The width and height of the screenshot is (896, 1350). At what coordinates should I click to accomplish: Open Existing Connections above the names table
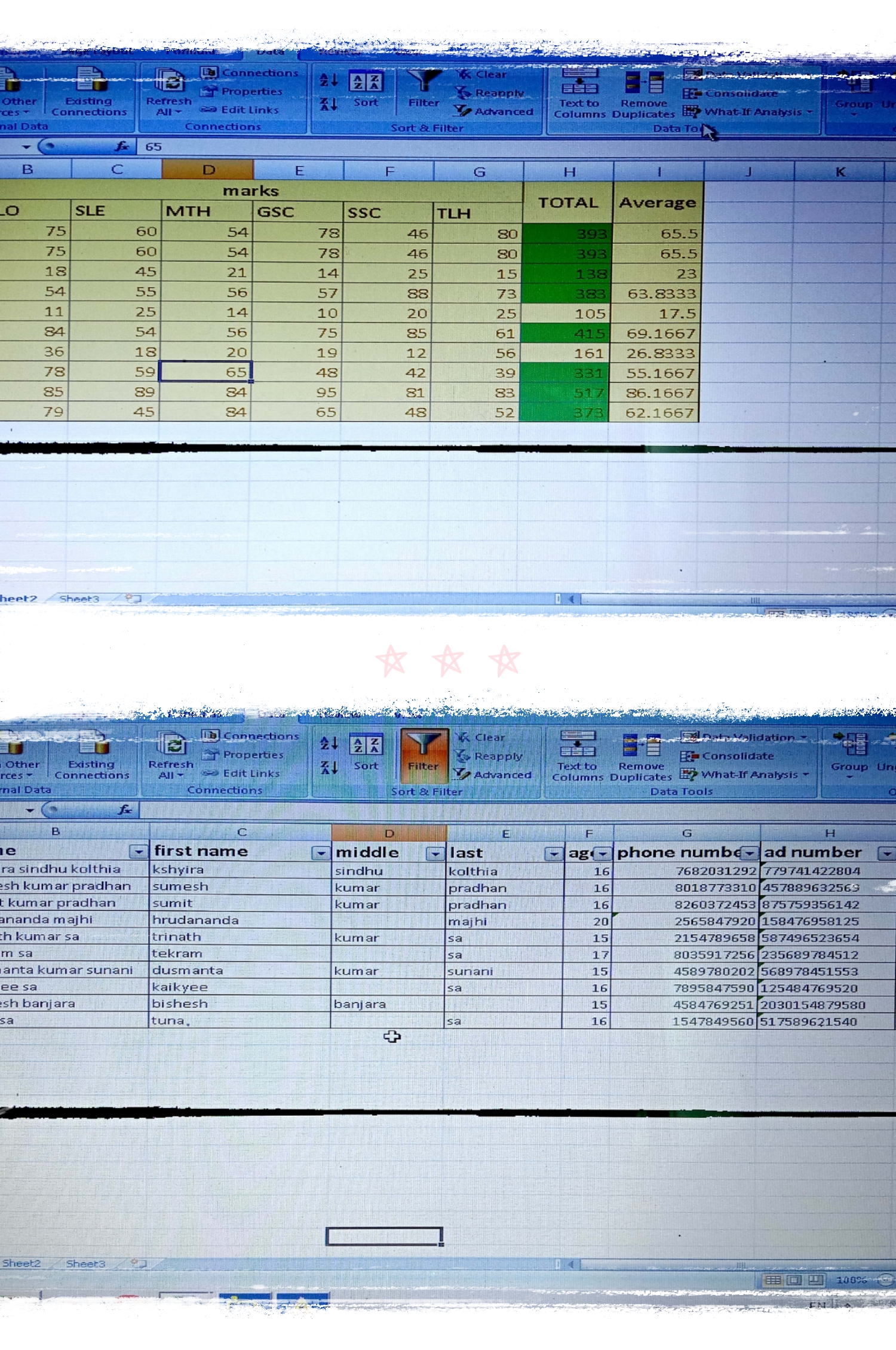91,756
